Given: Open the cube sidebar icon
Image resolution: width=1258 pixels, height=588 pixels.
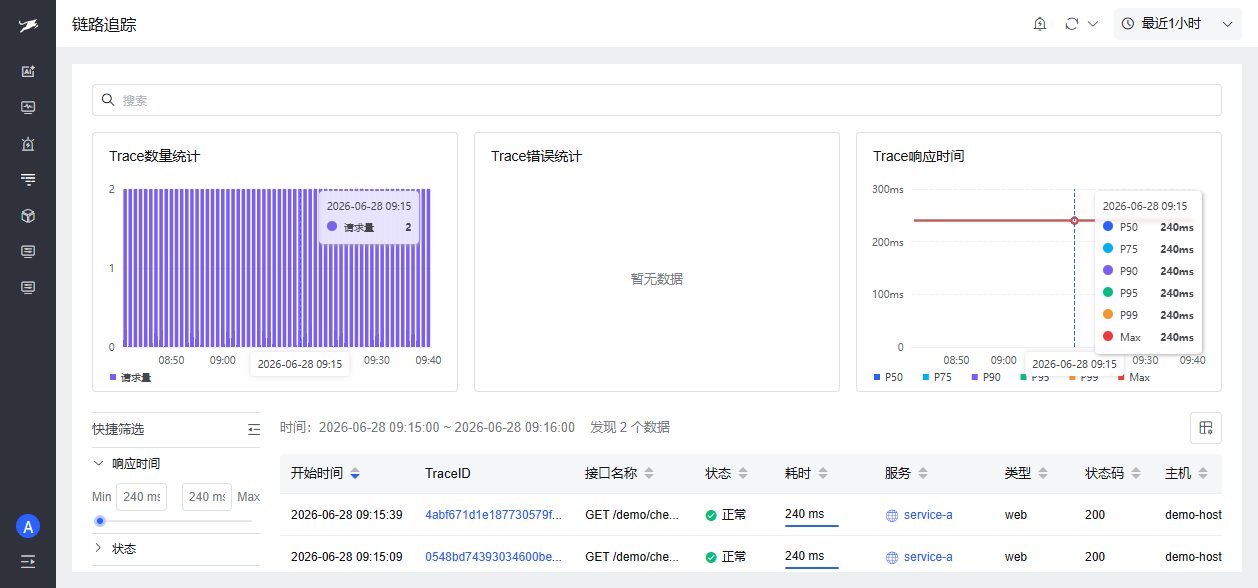Looking at the screenshot, I should [x=28, y=216].
